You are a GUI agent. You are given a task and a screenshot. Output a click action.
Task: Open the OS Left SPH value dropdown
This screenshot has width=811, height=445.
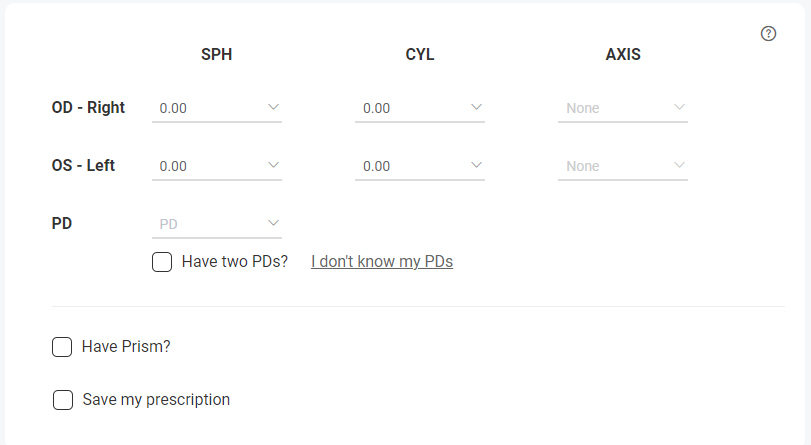click(217, 166)
